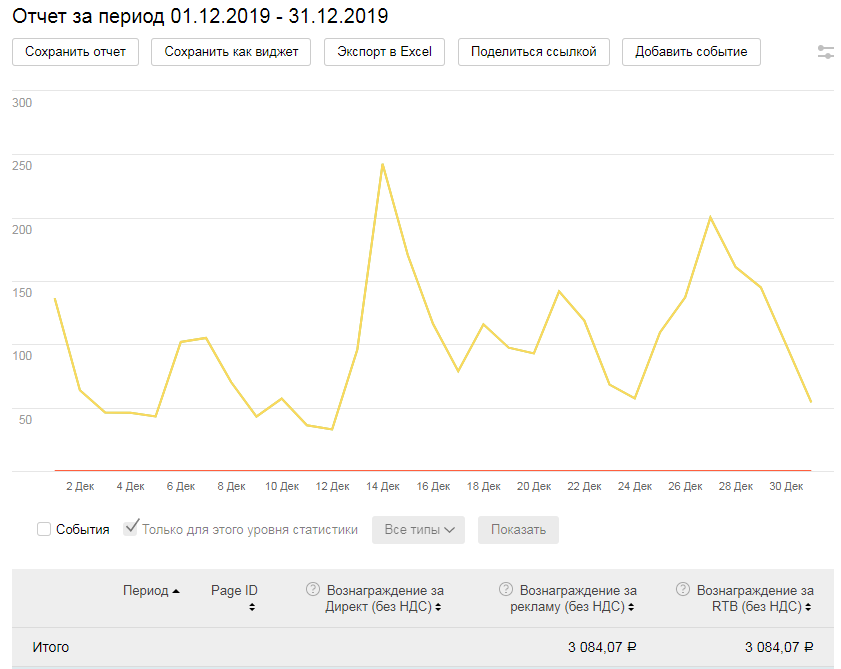This screenshot has width=841, height=669.
Task: Export report via Экспорт в Excel
Action: click(384, 52)
